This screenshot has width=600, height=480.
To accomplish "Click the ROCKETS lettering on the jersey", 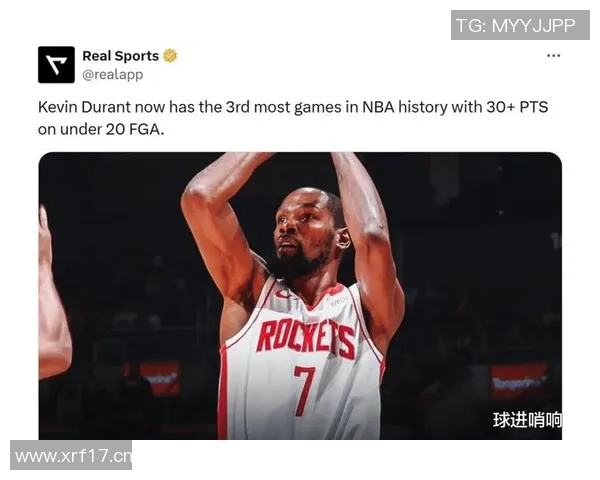I will point(306,338).
